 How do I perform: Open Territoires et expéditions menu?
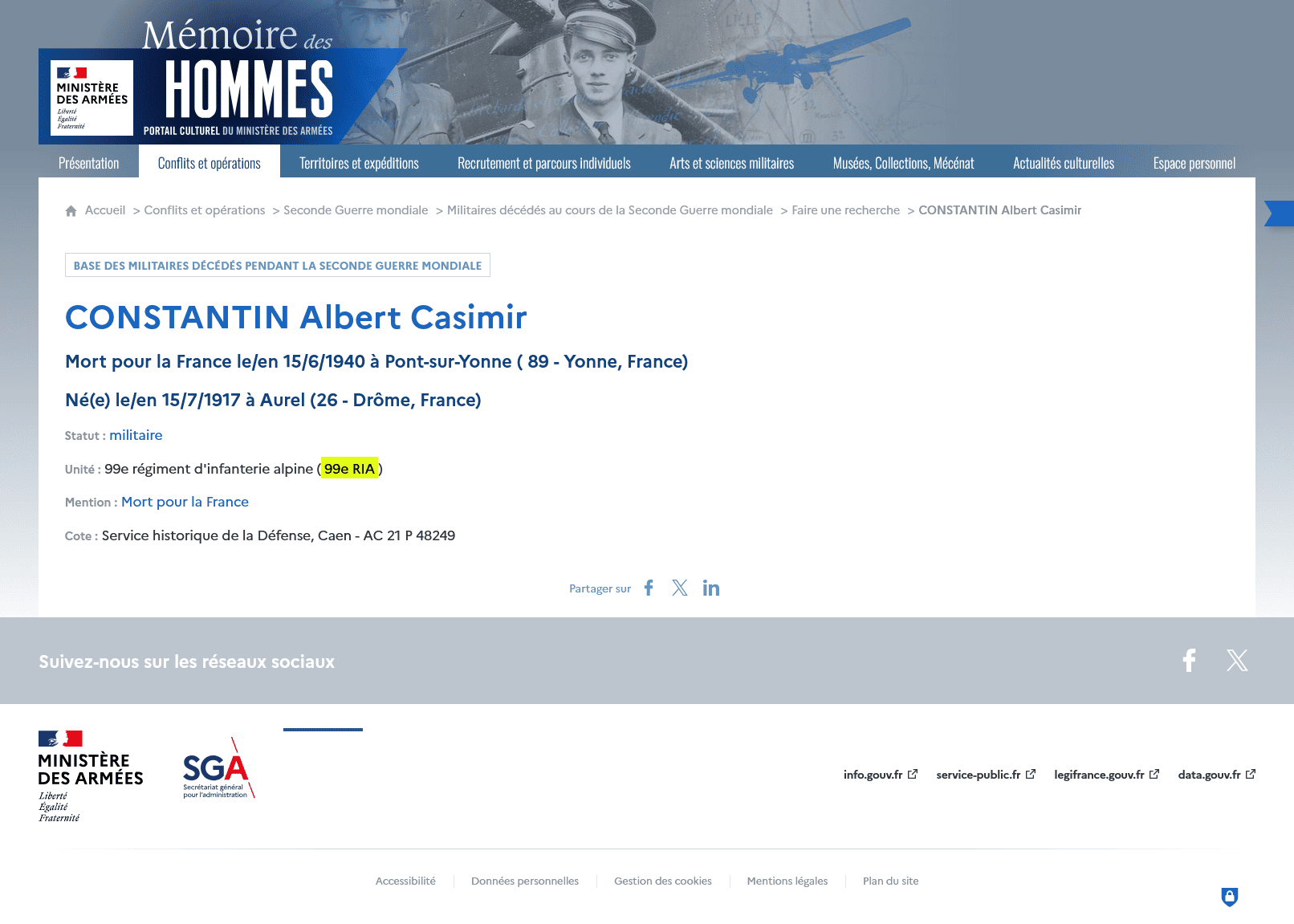click(x=359, y=163)
